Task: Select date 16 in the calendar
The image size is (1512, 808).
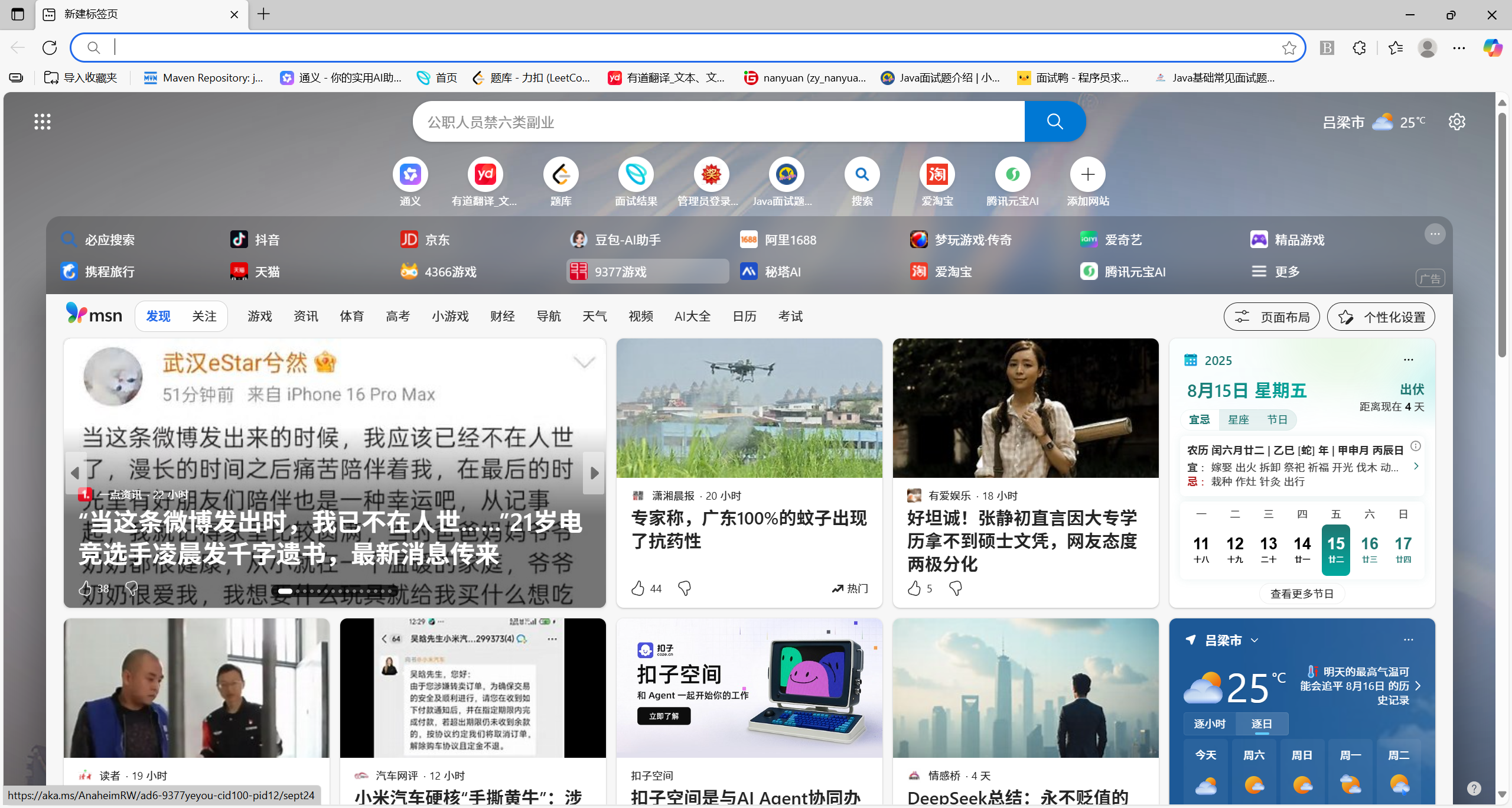Action: pos(1369,549)
